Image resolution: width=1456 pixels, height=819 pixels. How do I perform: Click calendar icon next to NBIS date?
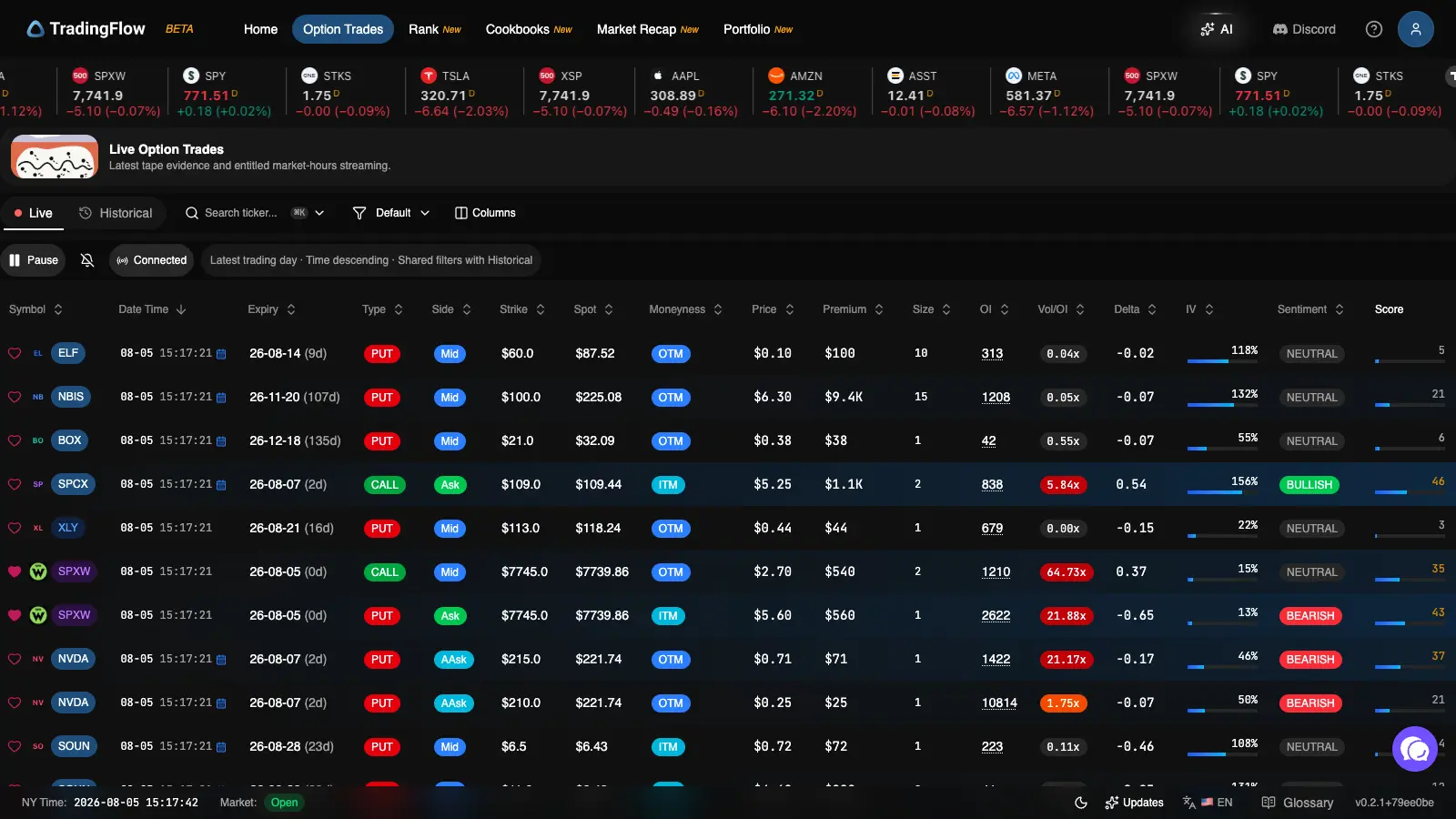(221, 398)
